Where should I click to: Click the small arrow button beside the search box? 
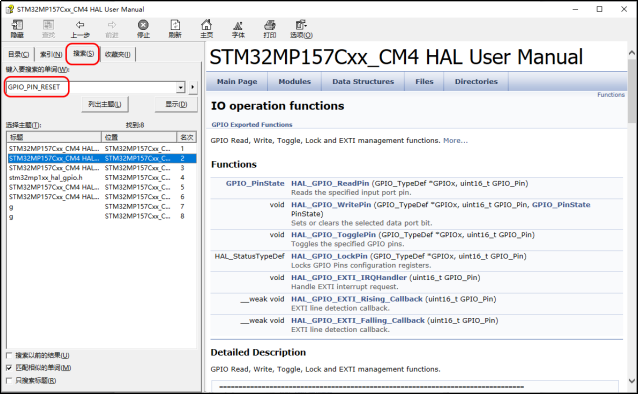pos(193,87)
